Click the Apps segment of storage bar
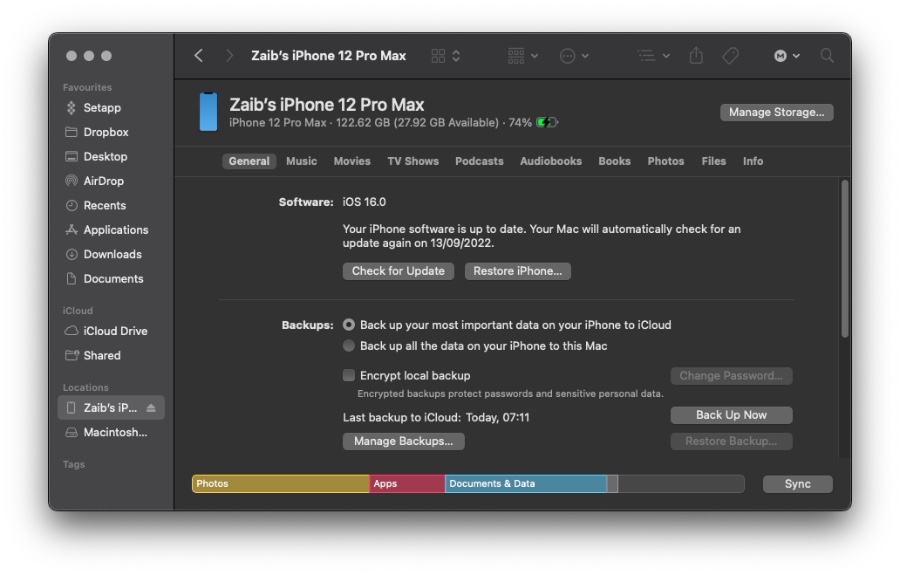Viewport: 900px width, 575px height. [x=407, y=484]
